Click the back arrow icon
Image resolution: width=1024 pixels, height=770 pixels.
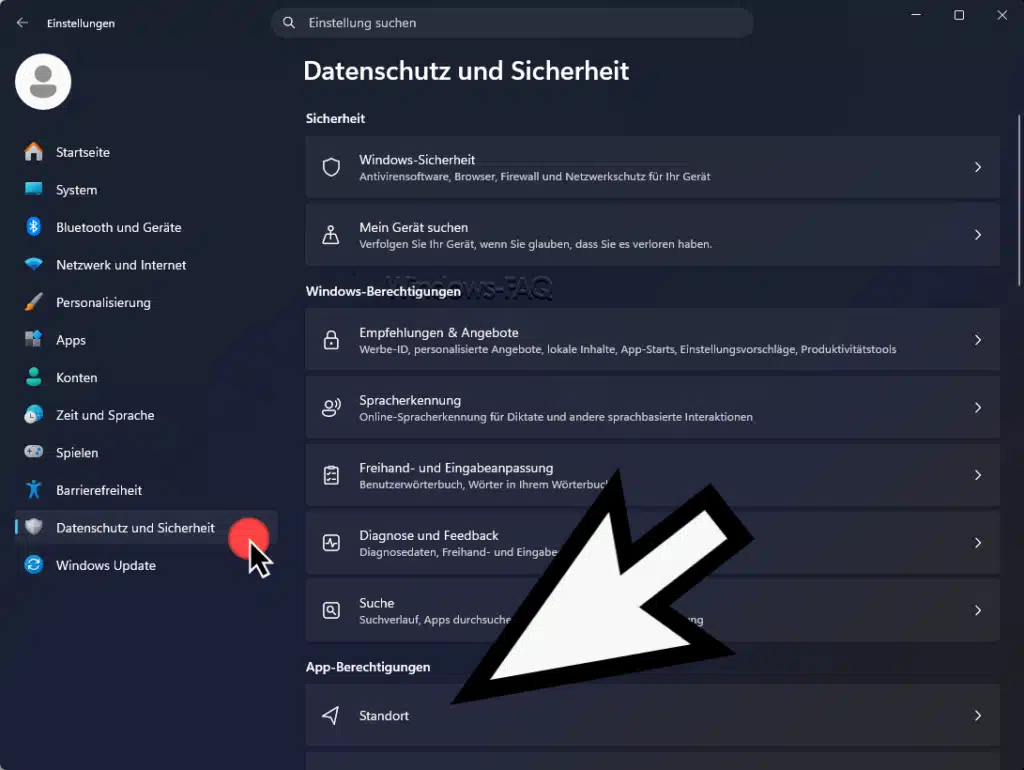(22, 23)
